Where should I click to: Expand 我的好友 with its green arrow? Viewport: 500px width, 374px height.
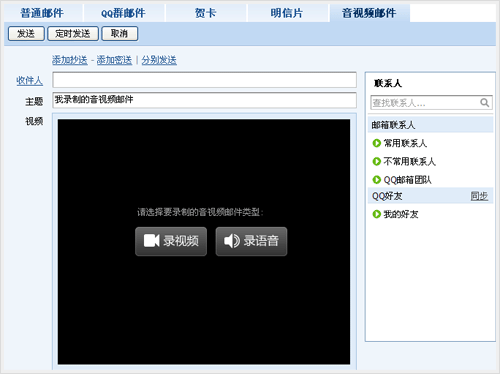point(377,214)
